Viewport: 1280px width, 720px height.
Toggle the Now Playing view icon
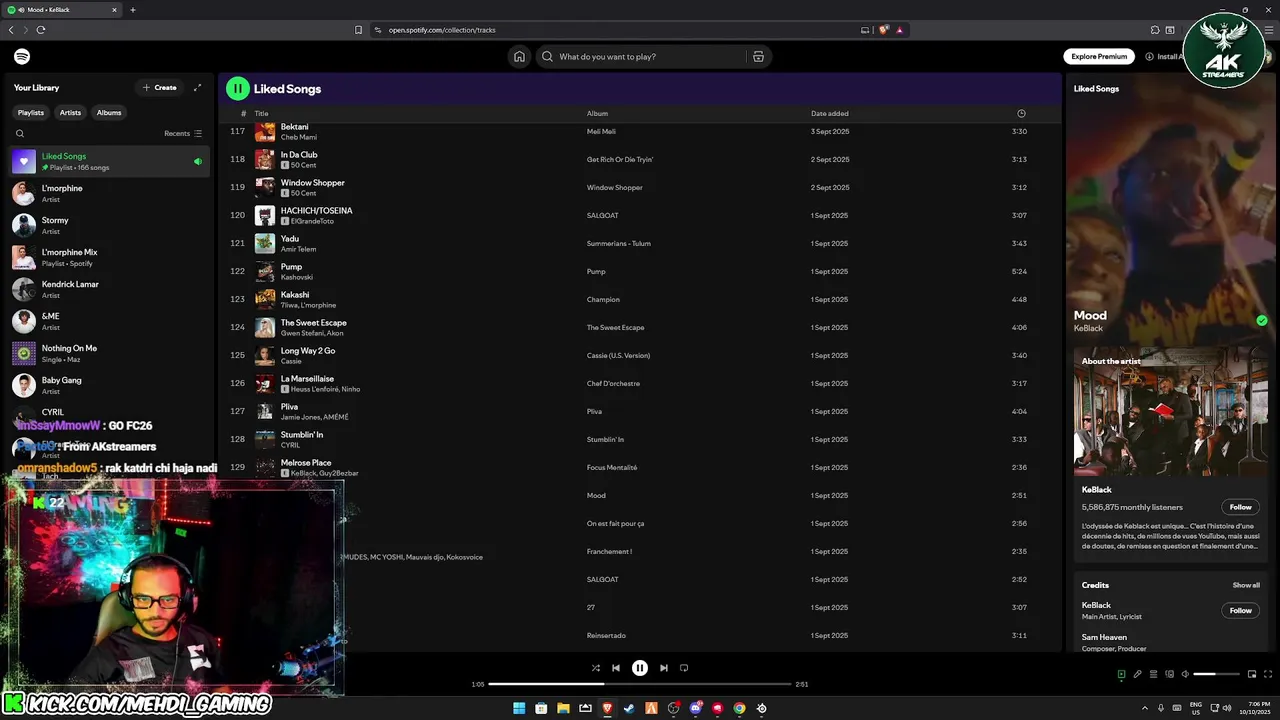1121,674
